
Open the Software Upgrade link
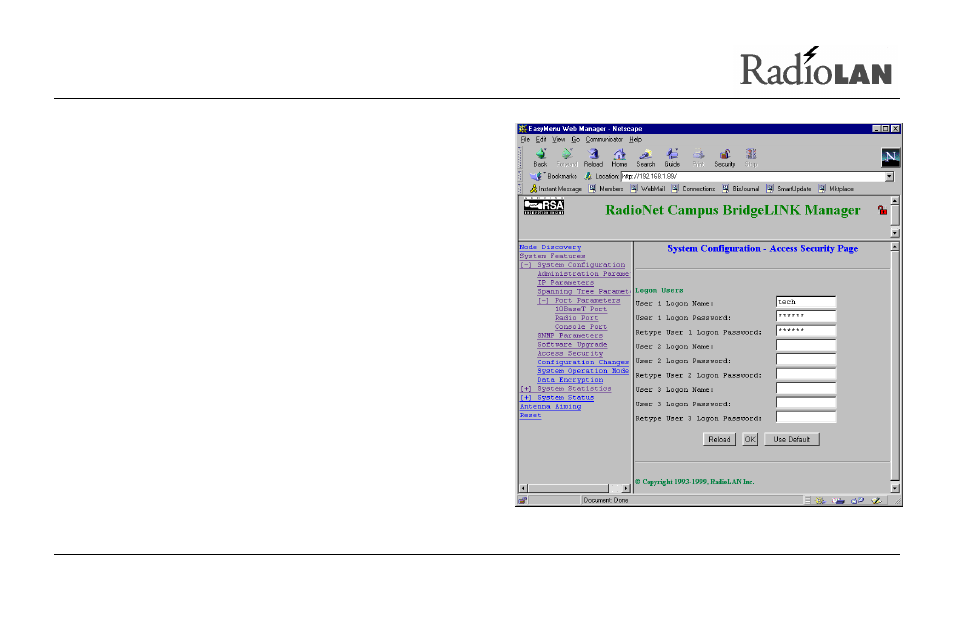click(572, 345)
